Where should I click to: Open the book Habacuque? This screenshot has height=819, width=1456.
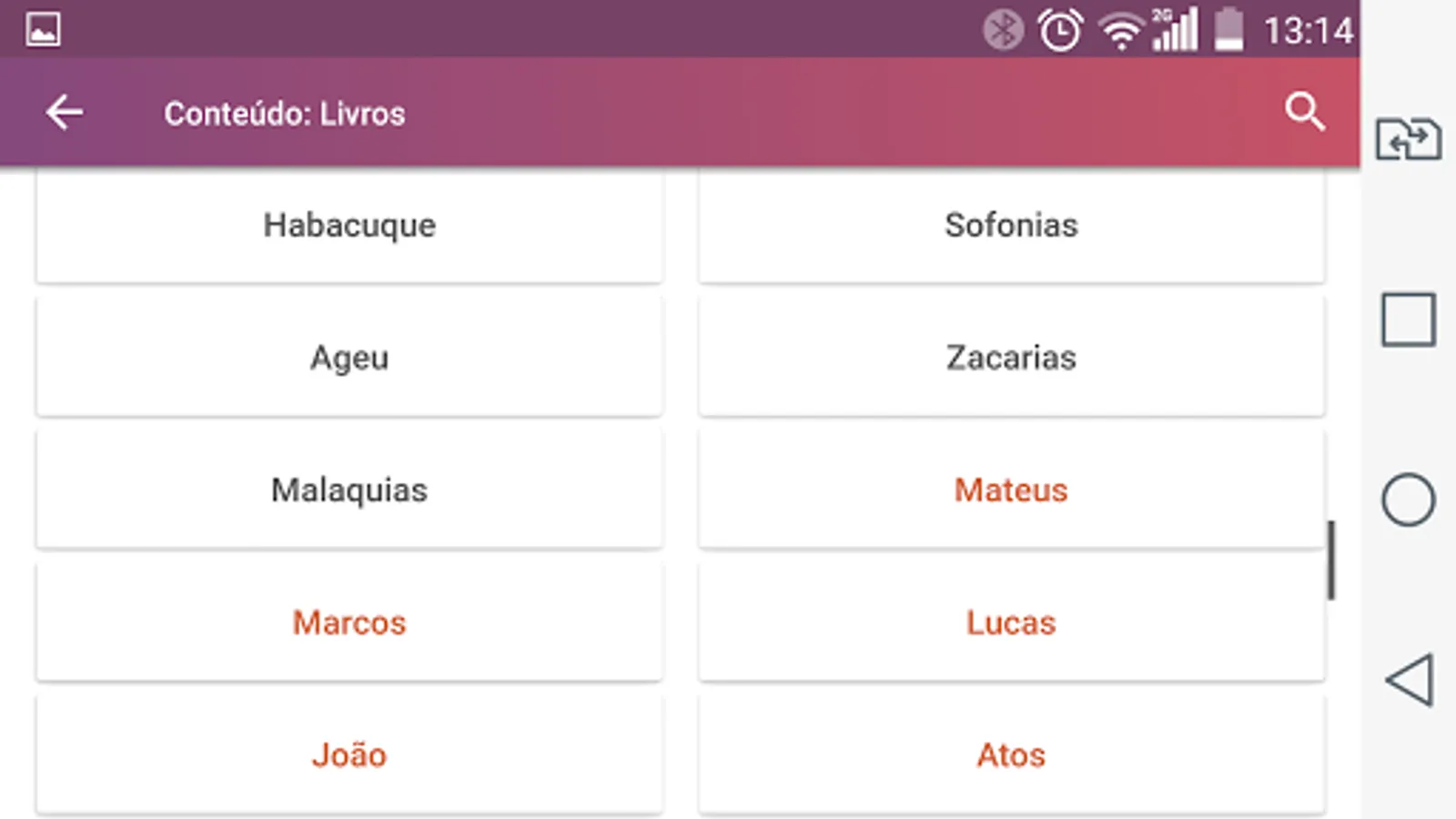(x=349, y=225)
